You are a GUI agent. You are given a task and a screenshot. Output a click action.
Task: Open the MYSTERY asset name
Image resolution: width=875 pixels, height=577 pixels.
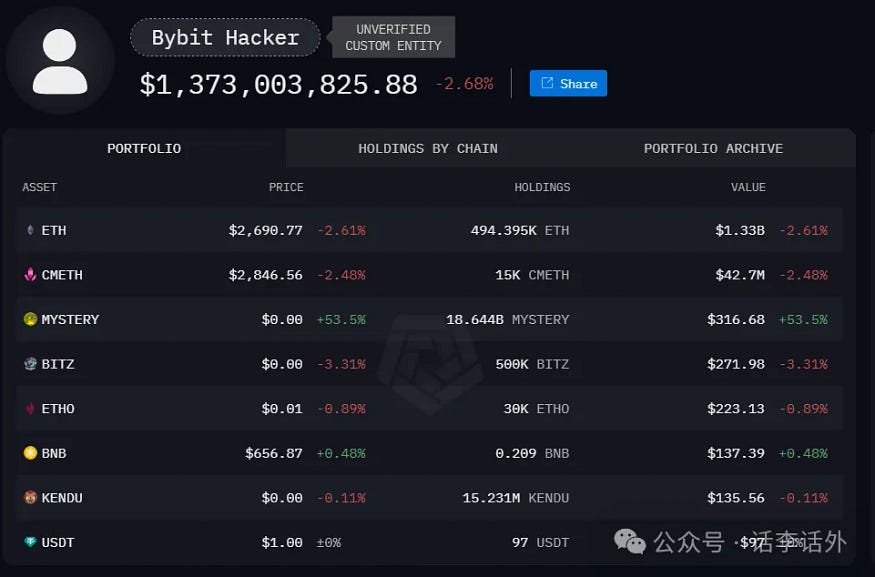pyautogui.click(x=70, y=320)
